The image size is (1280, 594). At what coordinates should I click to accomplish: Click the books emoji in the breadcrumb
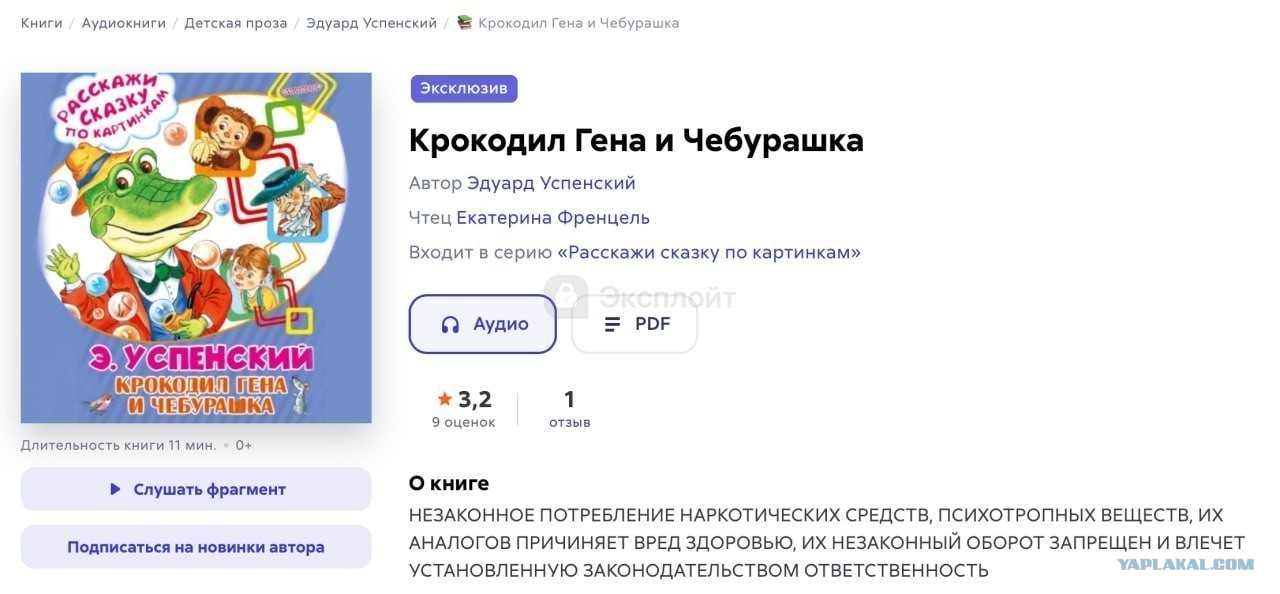tap(464, 22)
